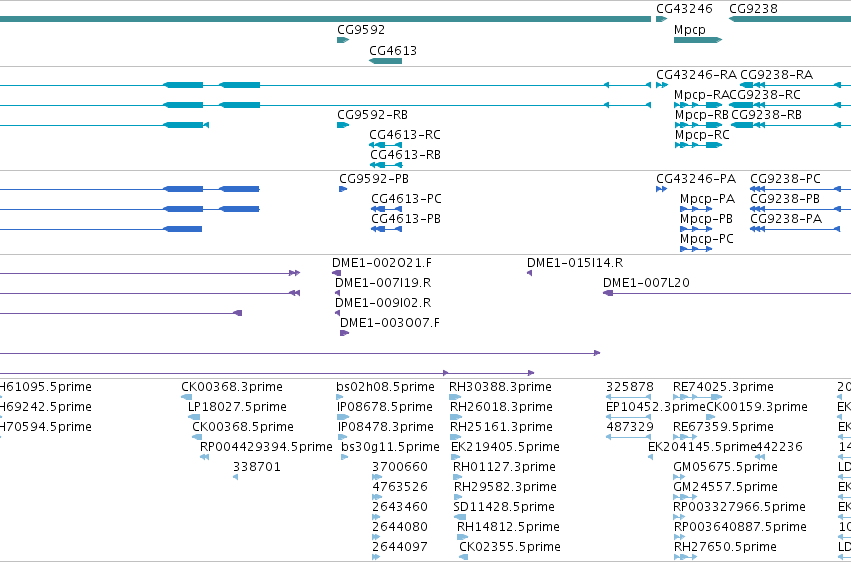Select EST RP004429394.5prime
851x562 pixels.
pos(205,457)
